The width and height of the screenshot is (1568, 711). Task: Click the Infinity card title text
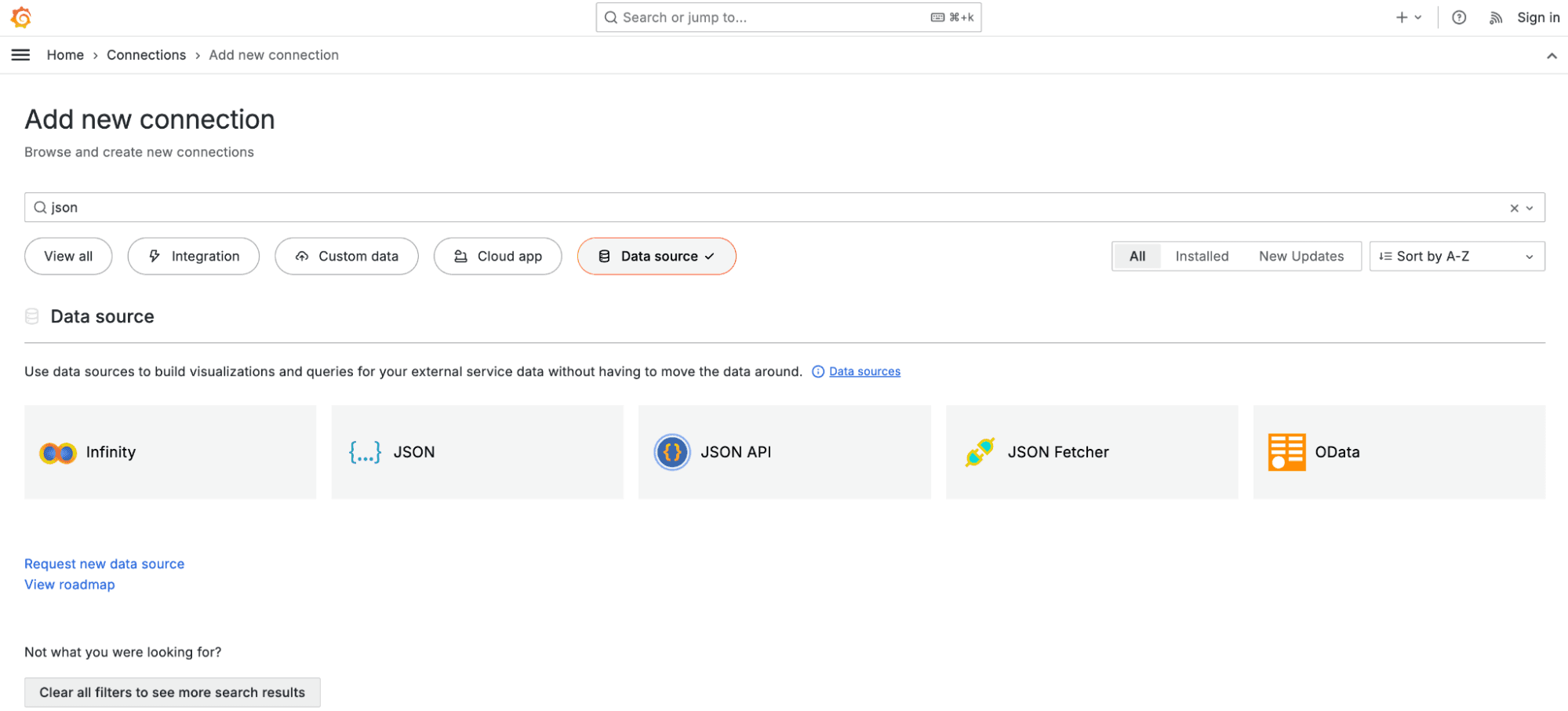[111, 453]
